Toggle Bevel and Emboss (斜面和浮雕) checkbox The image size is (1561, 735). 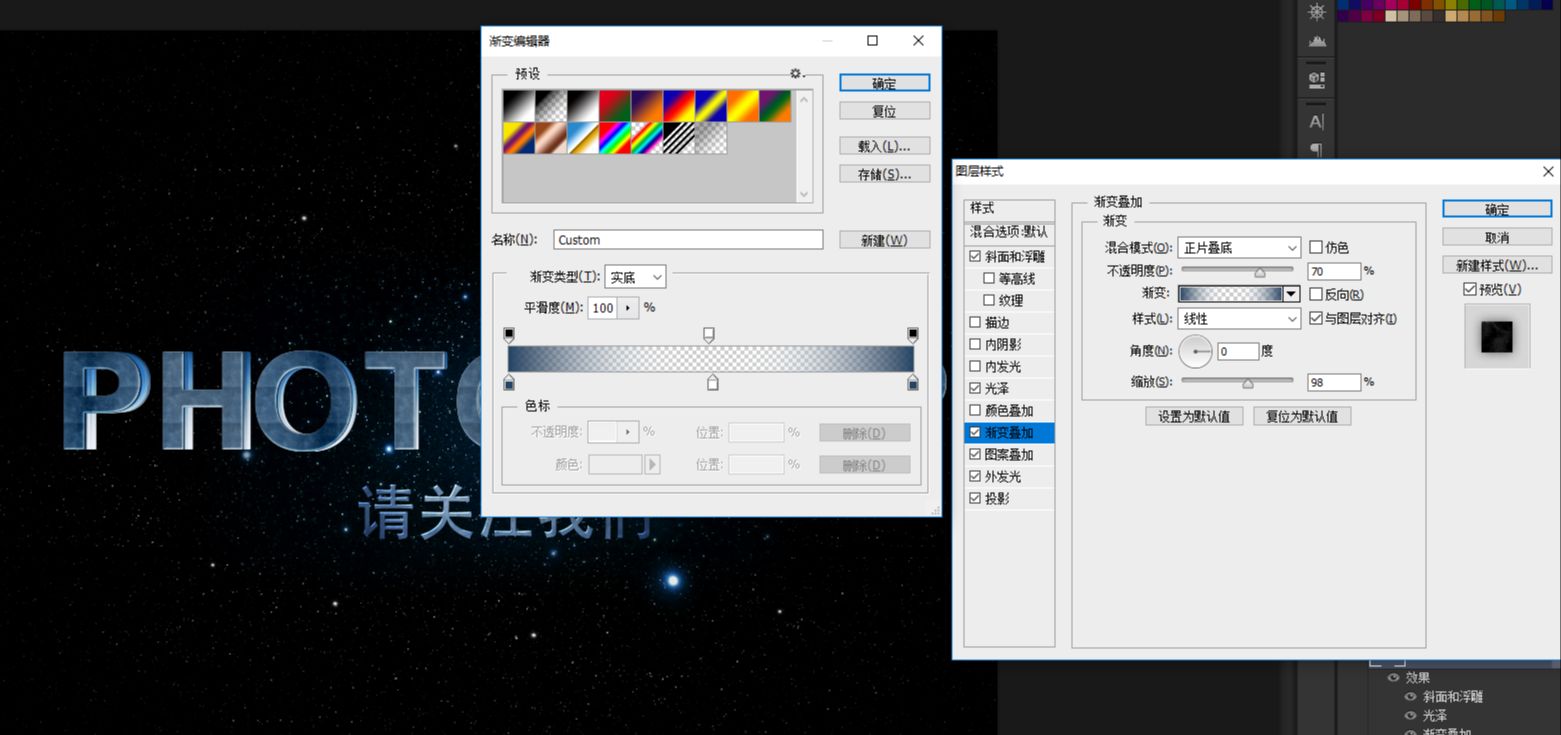click(x=975, y=257)
